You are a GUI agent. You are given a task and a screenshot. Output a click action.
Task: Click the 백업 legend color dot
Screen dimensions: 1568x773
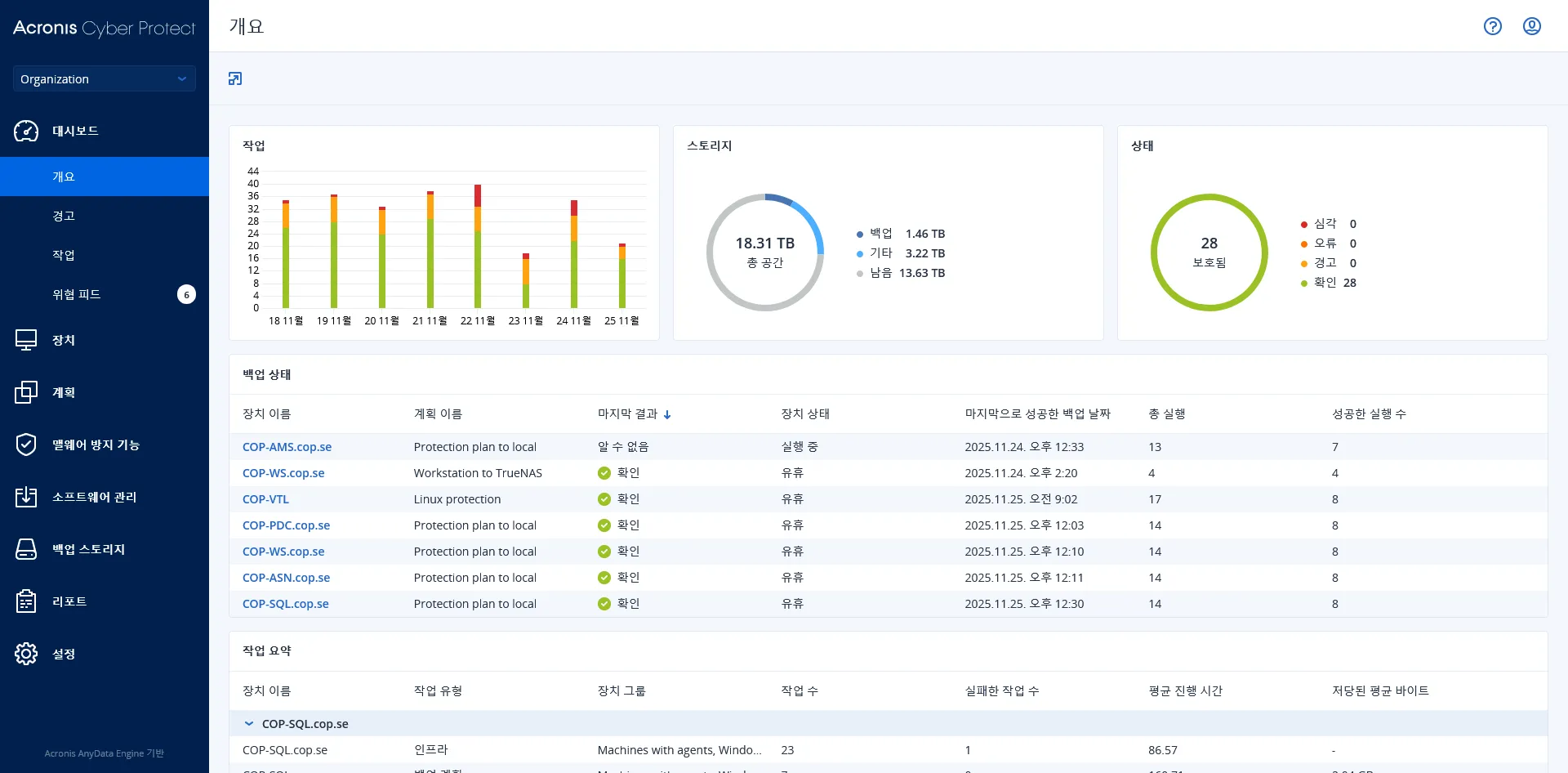tap(860, 235)
